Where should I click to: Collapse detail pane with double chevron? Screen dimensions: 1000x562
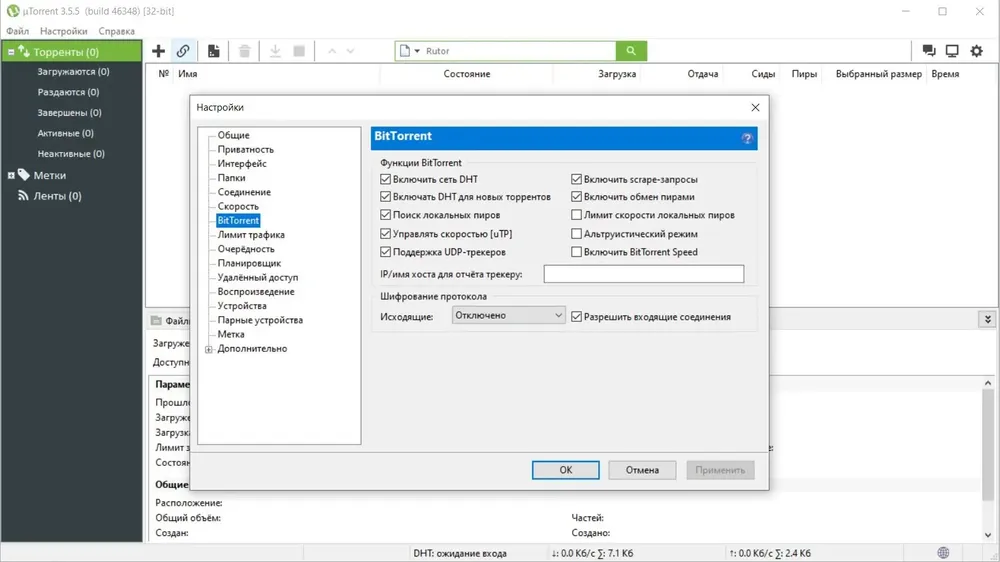[987, 319]
